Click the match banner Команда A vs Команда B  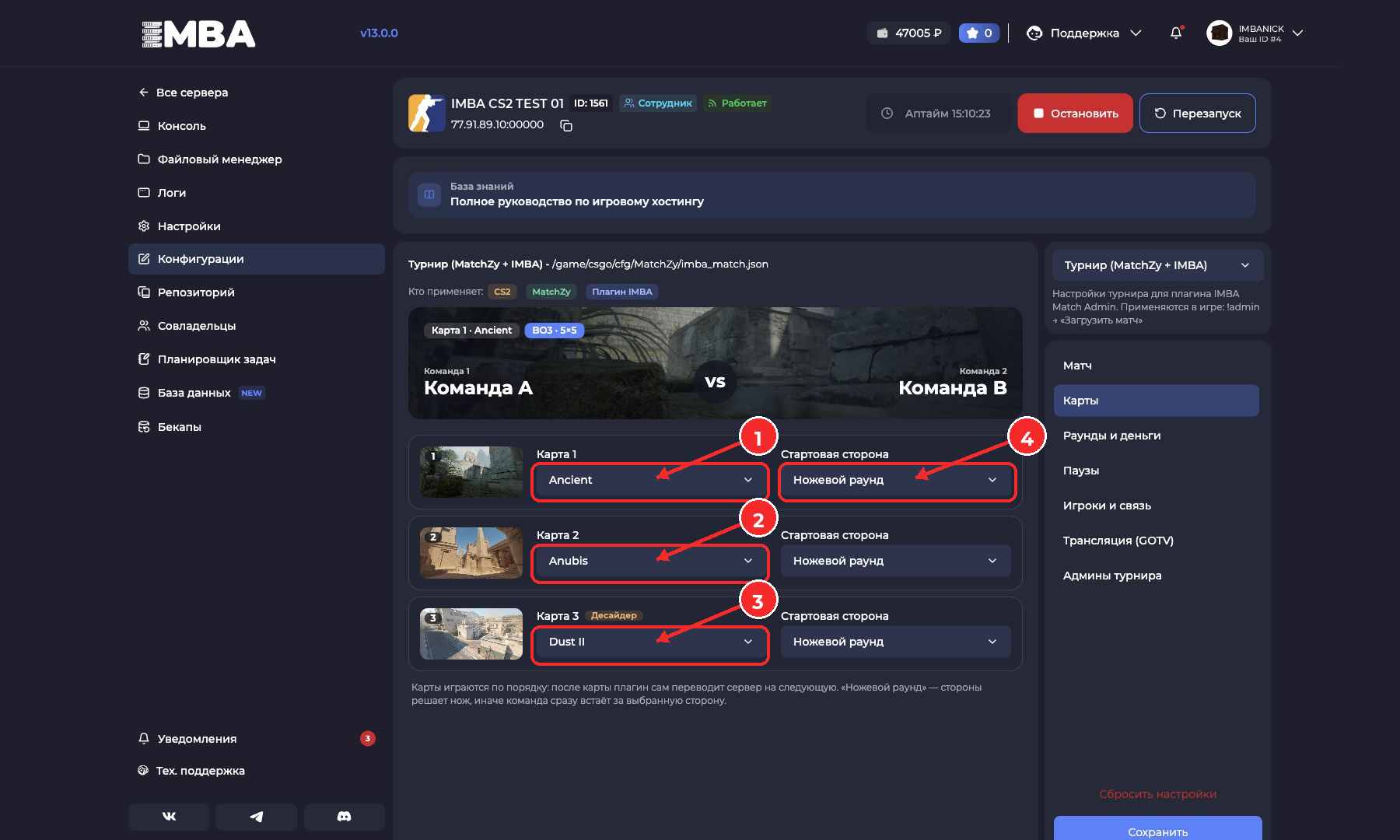(716, 363)
